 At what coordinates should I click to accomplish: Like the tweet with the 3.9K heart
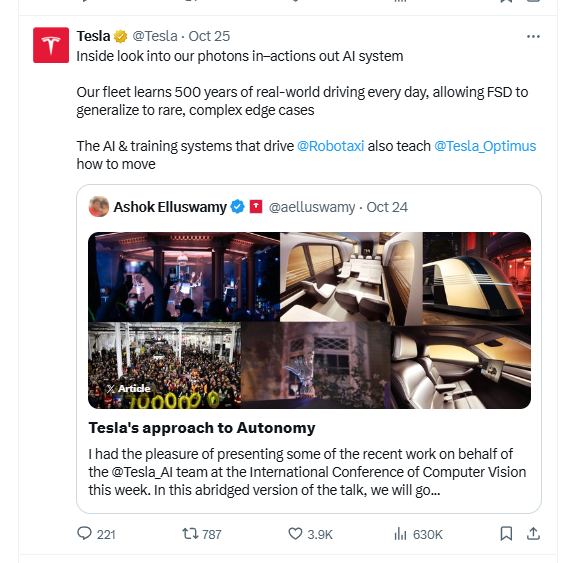295,534
